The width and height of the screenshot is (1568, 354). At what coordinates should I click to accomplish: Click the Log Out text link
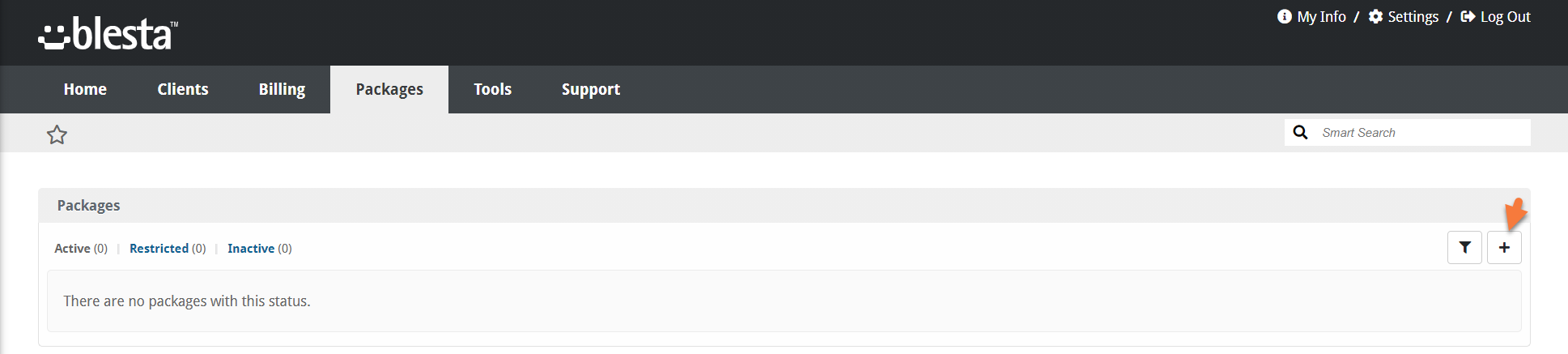1505,17
